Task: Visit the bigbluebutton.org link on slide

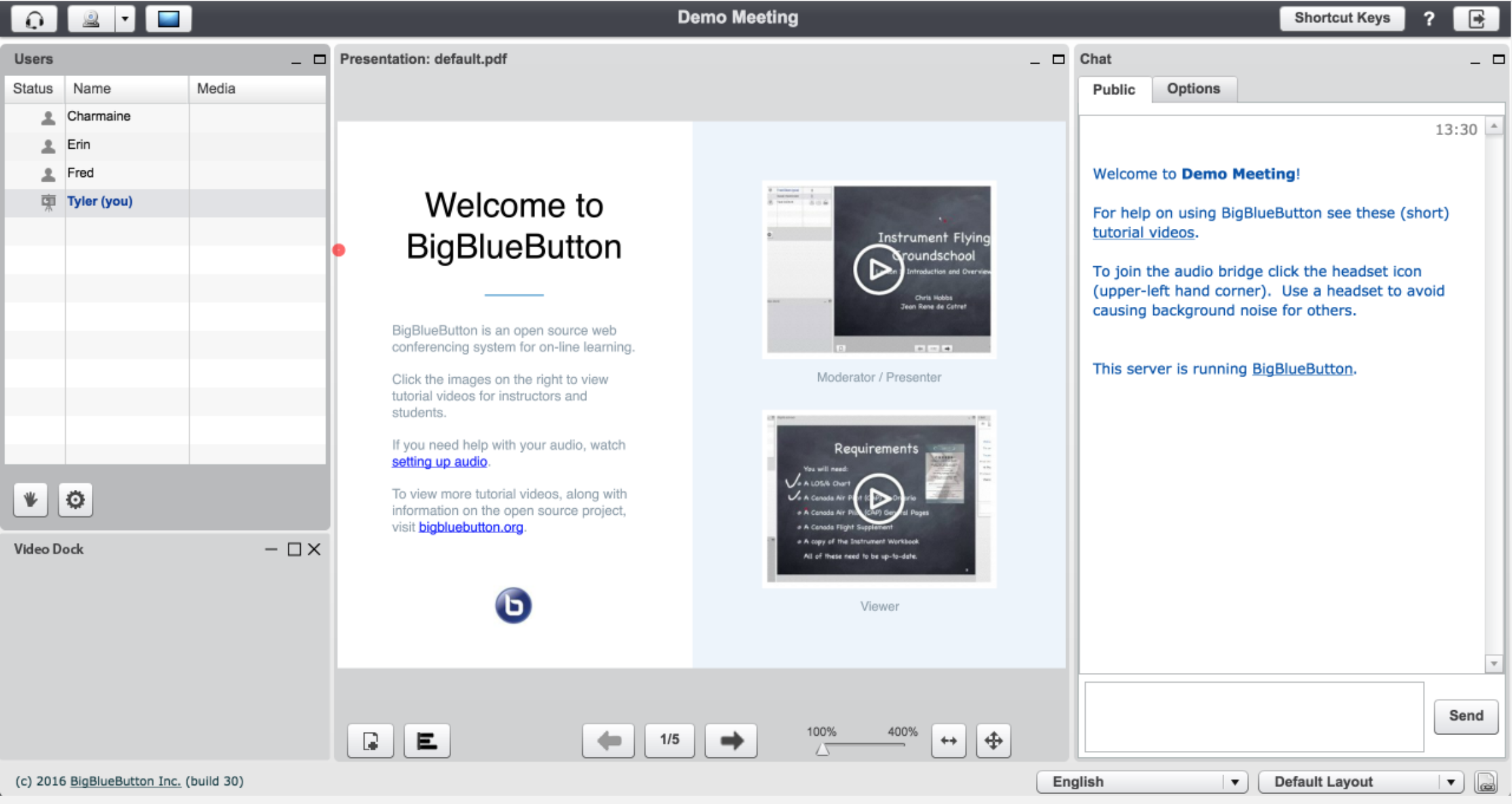Action: tap(471, 527)
